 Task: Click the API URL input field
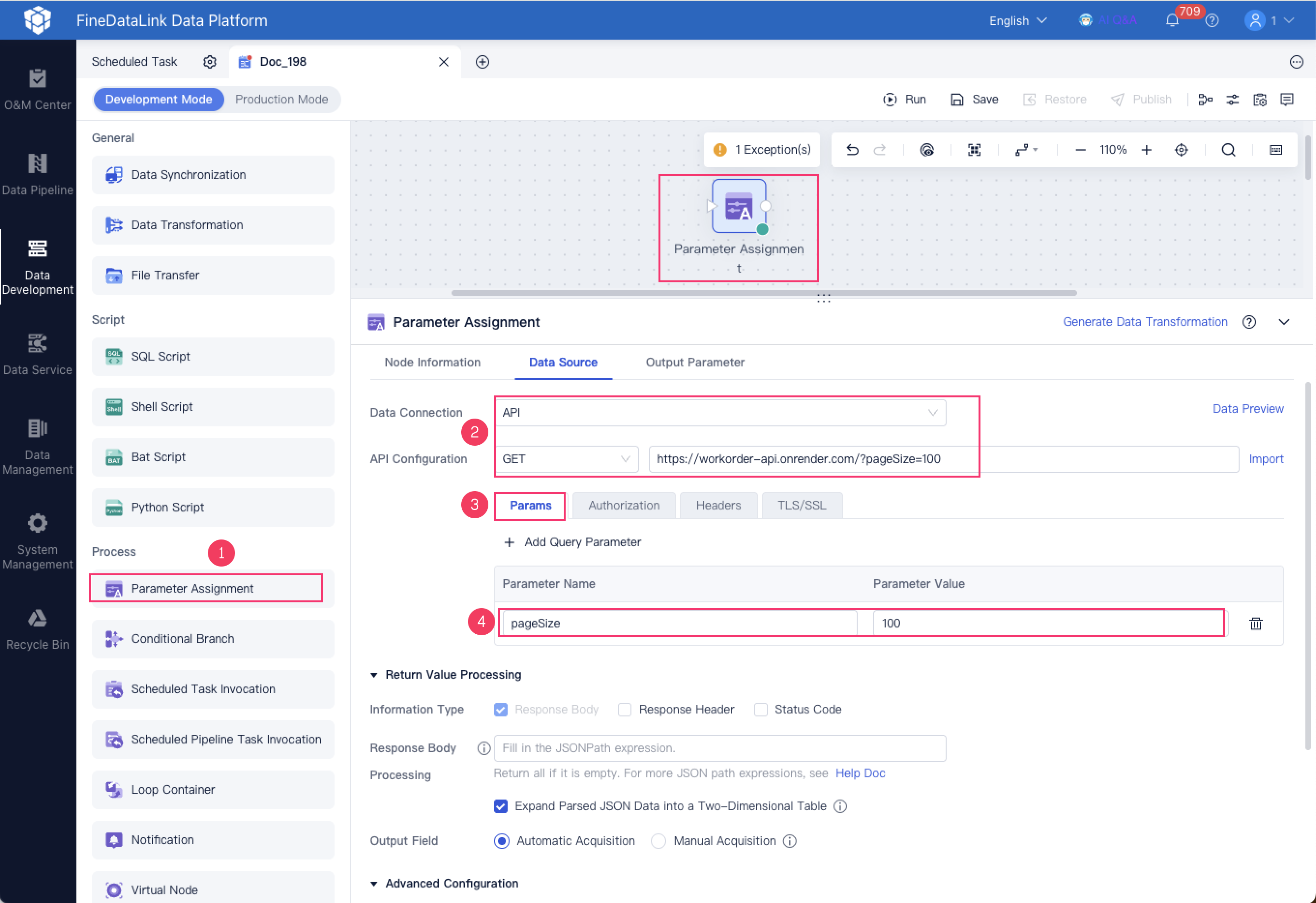[x=943, y=459]
